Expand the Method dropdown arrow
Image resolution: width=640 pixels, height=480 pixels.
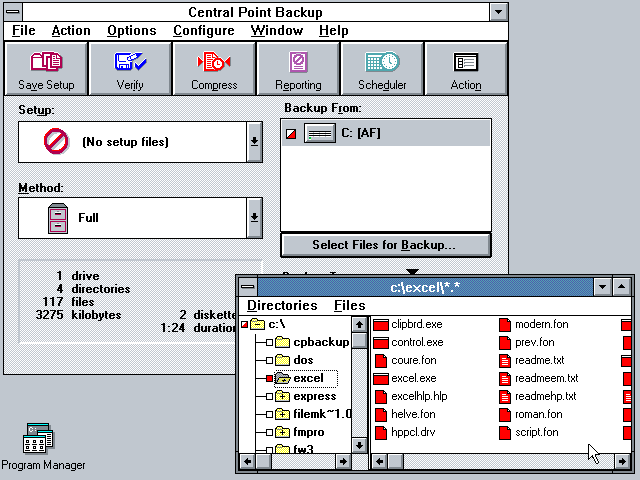coord(254,218)
